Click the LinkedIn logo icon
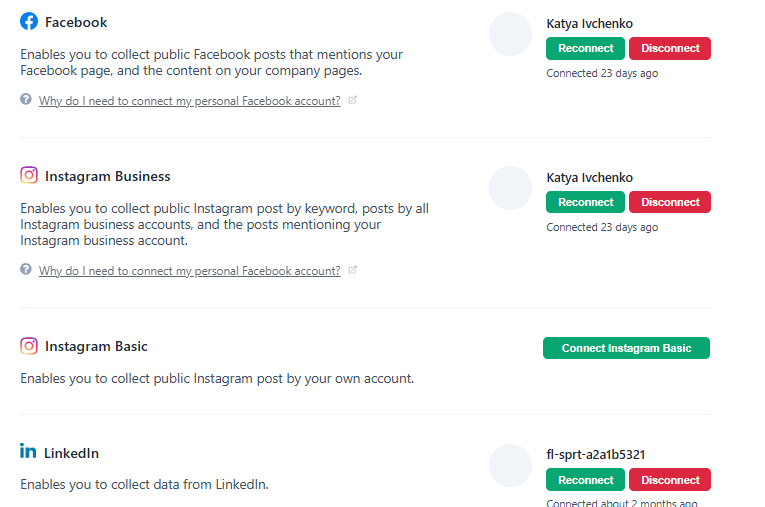The width and height of the screenshot is (765, 507). click(28, 452)
